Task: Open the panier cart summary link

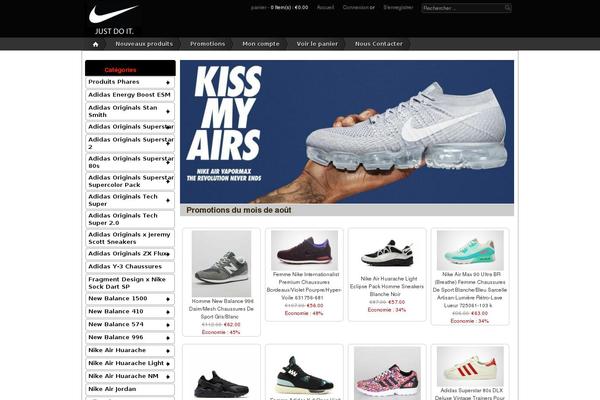Action: 279,7
